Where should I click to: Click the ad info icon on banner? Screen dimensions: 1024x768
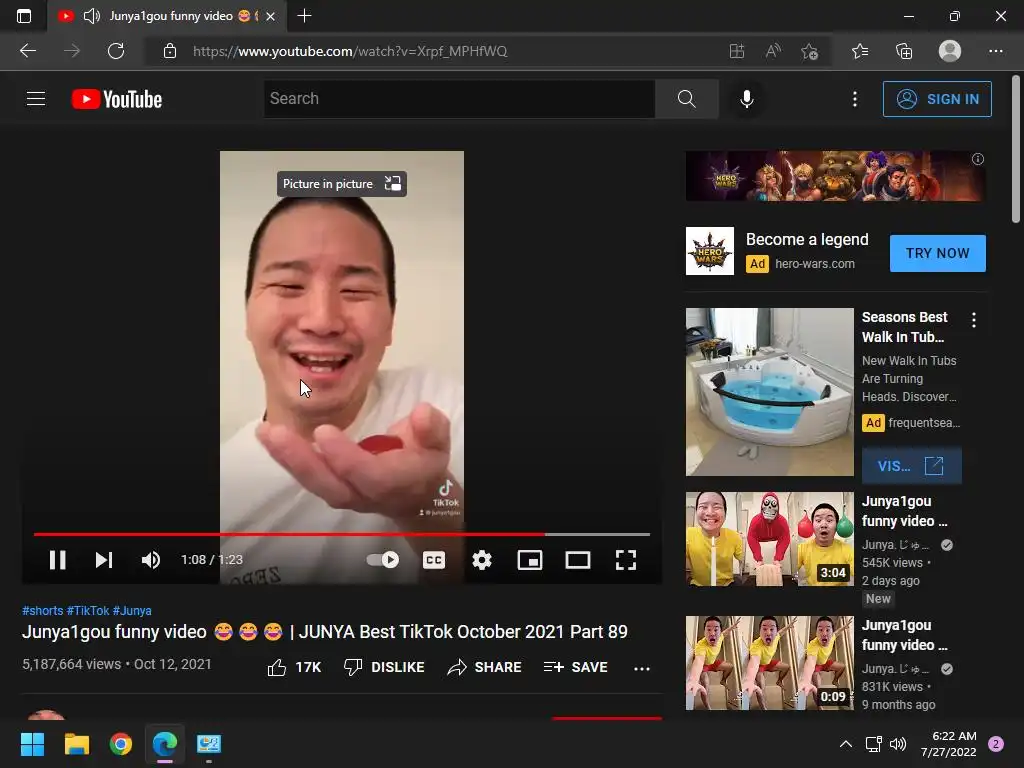978,159
